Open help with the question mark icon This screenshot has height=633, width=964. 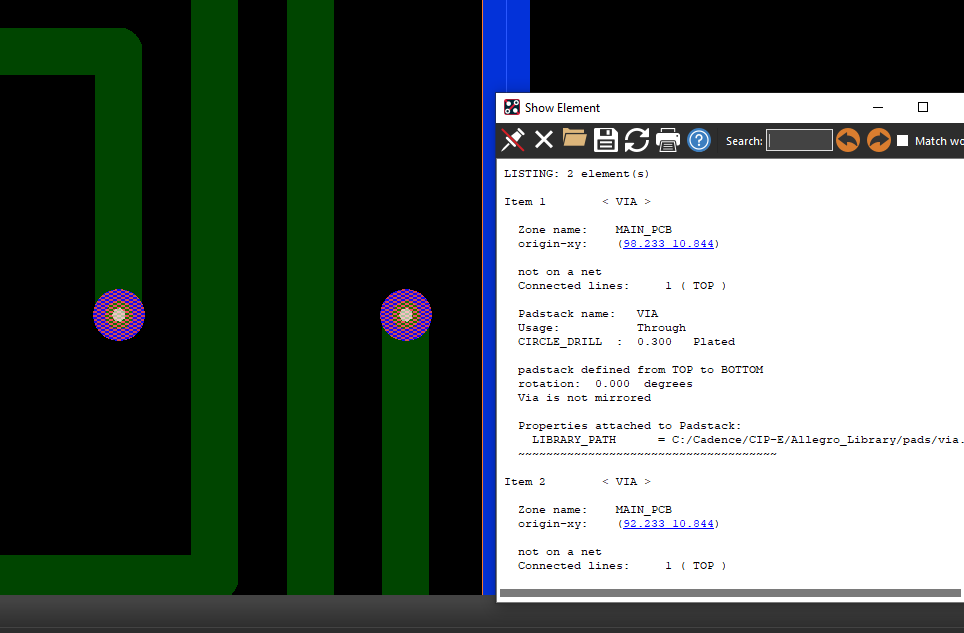coord(699,140)
